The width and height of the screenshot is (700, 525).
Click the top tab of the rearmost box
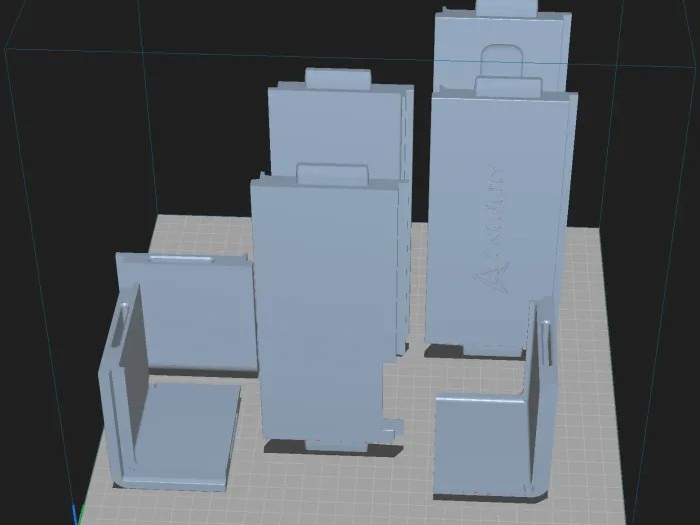(x=508, y=8)
